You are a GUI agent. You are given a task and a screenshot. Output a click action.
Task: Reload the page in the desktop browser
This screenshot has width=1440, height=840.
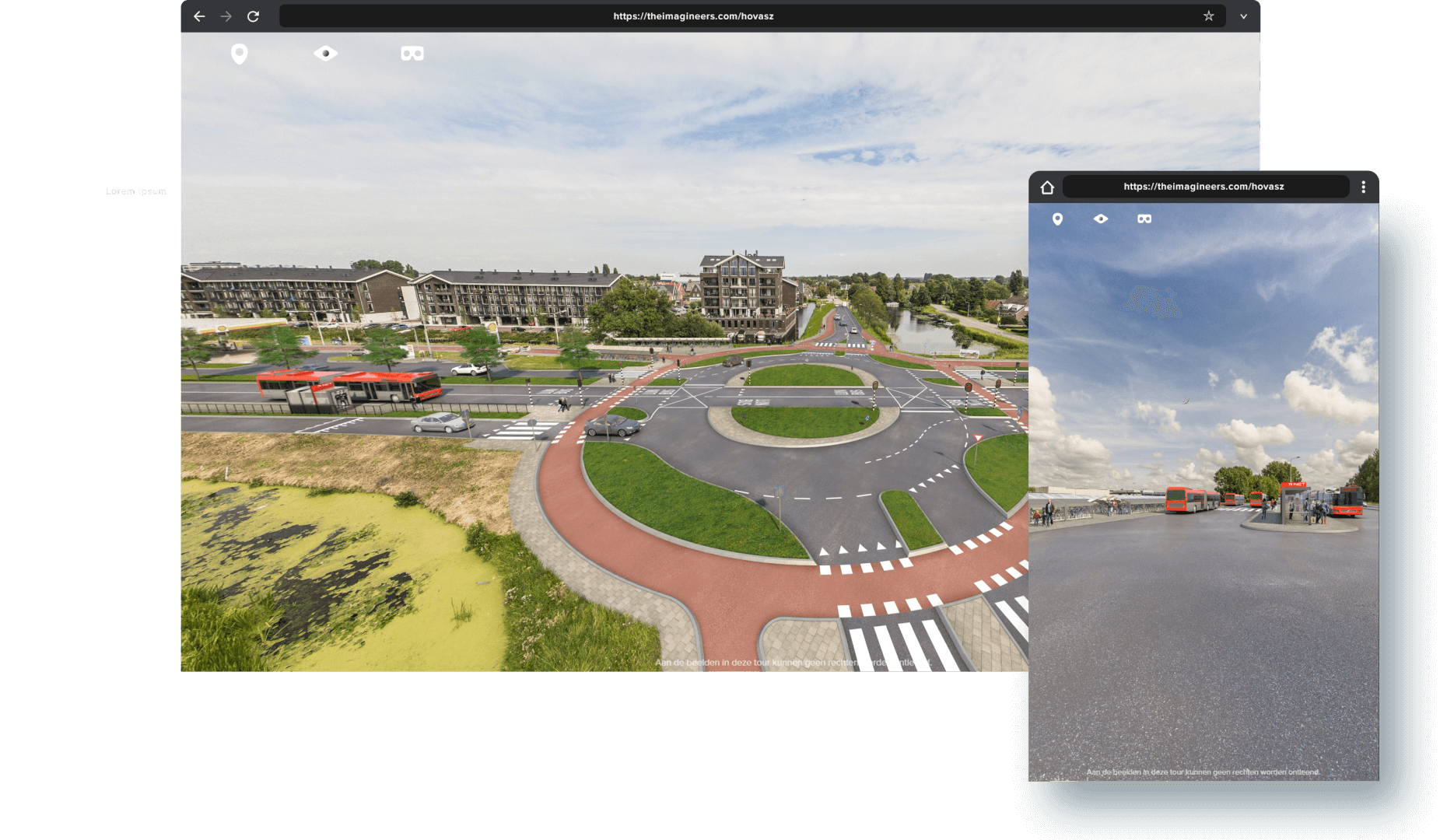253,16
